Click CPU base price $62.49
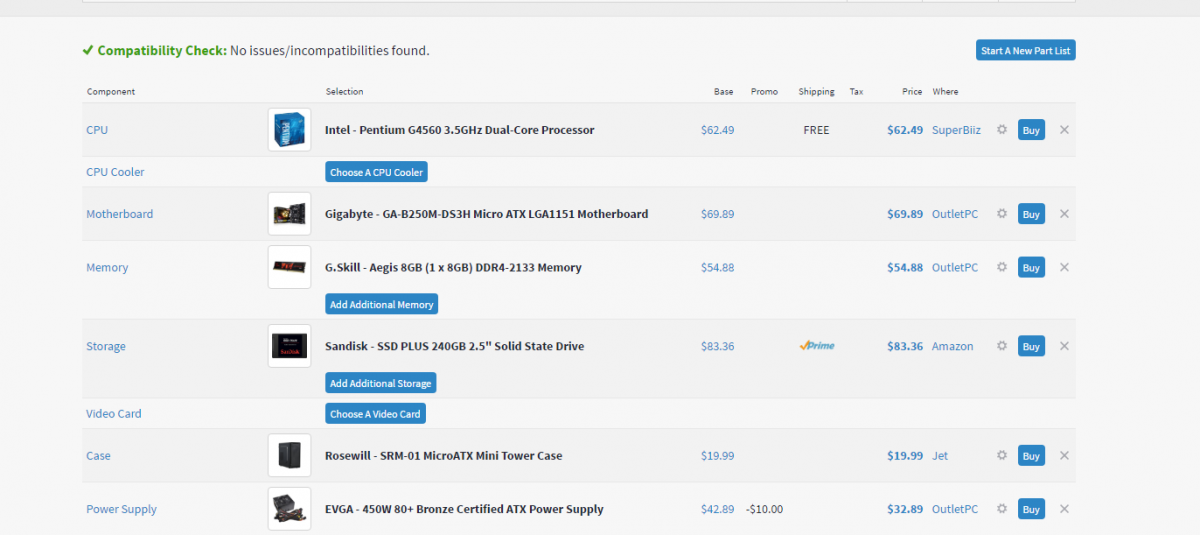 (x=717, y=130)
